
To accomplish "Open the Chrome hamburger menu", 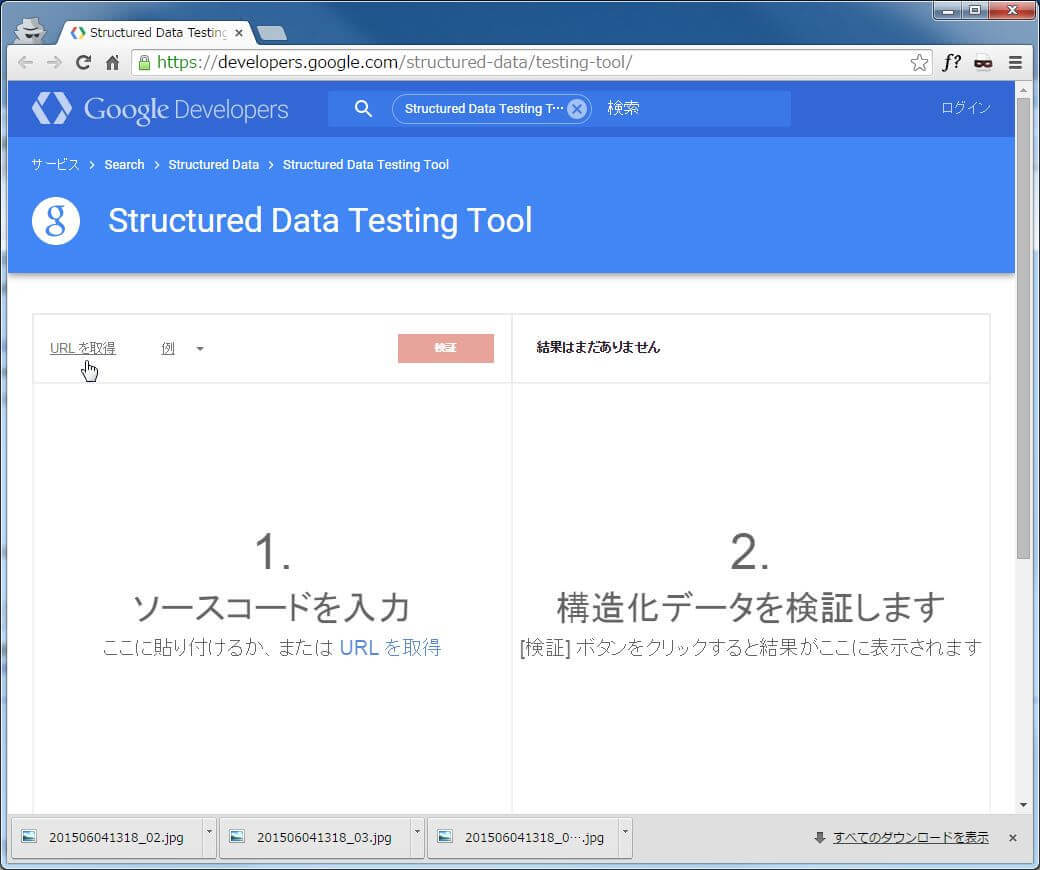I will point(1015,62).
